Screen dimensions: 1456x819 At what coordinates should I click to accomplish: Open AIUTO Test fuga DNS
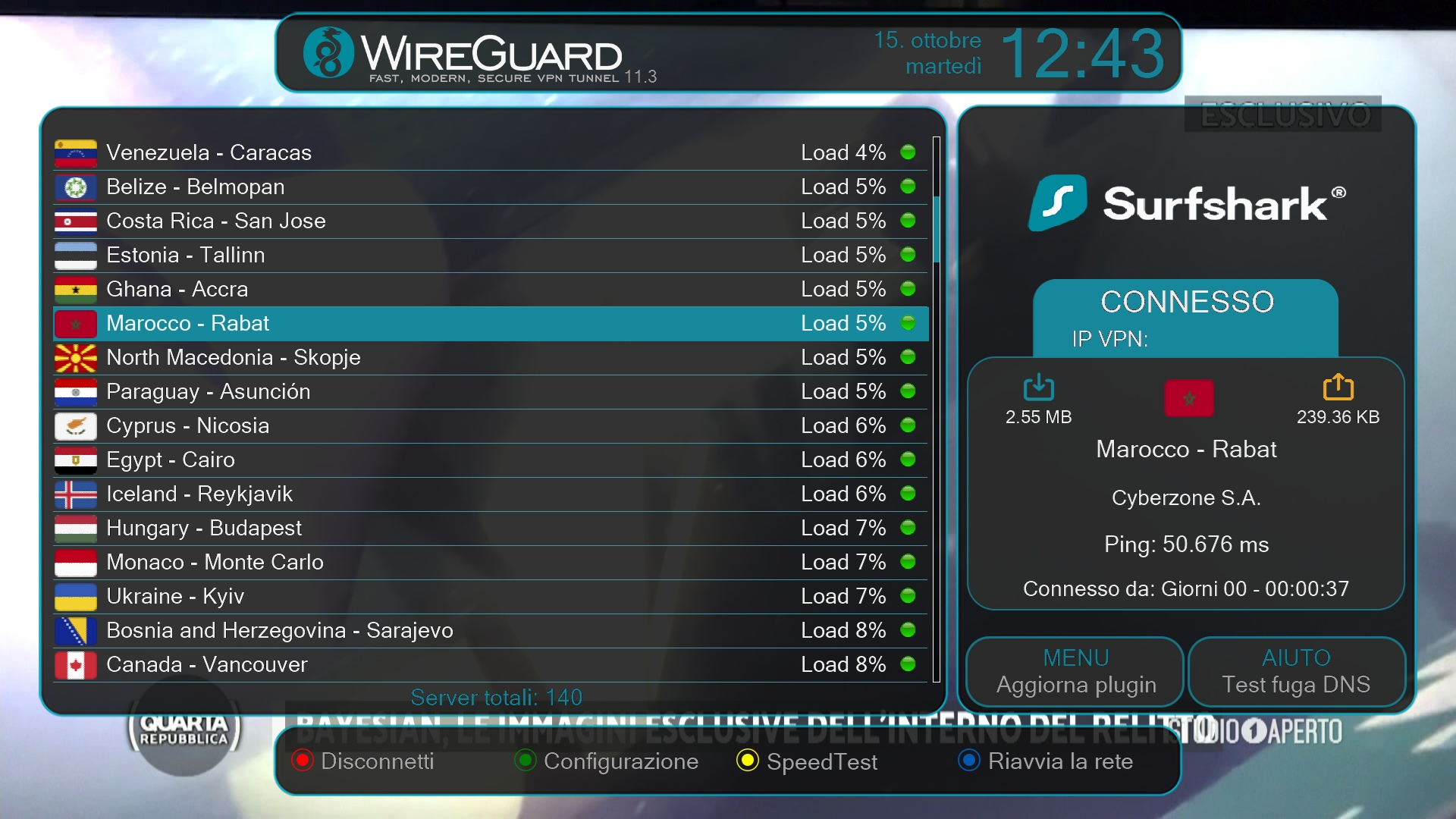(x=1296, y=671)
